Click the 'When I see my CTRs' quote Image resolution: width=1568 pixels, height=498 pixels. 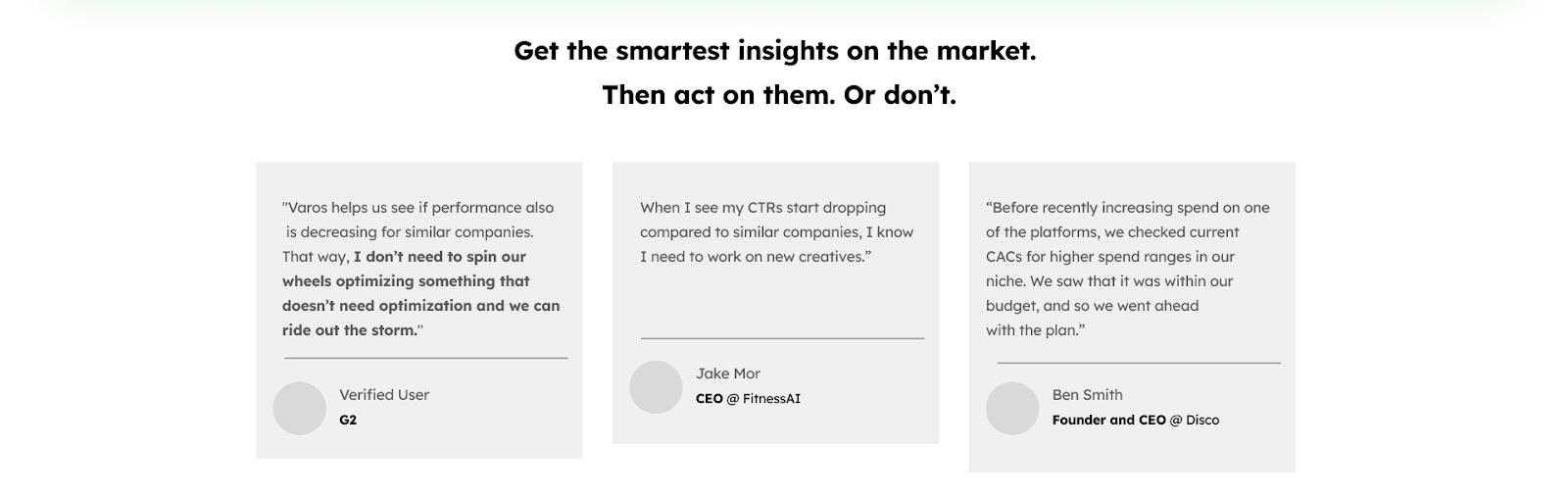777,232
